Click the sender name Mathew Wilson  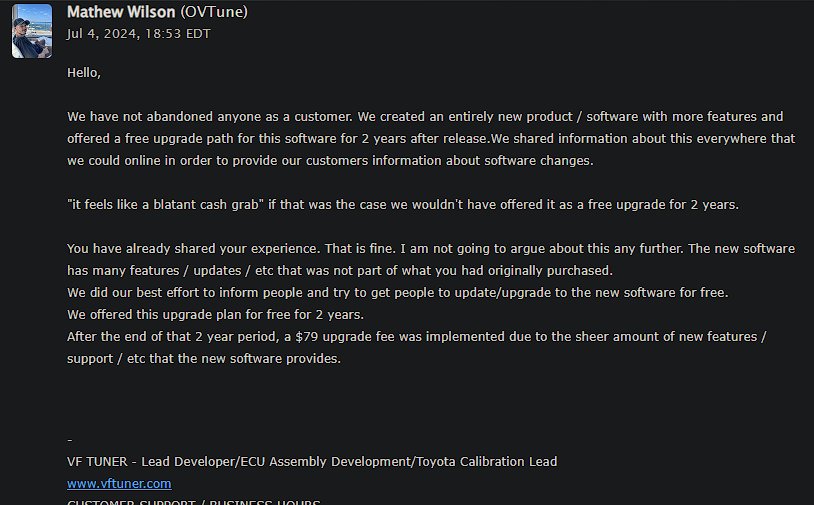121,12
